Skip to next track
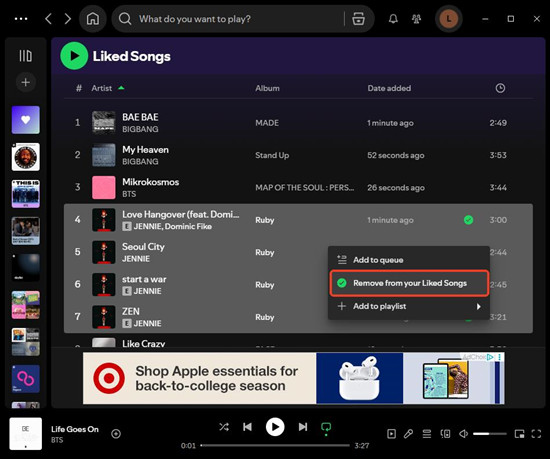The image size is (550, 459). [x=303, y=427]
